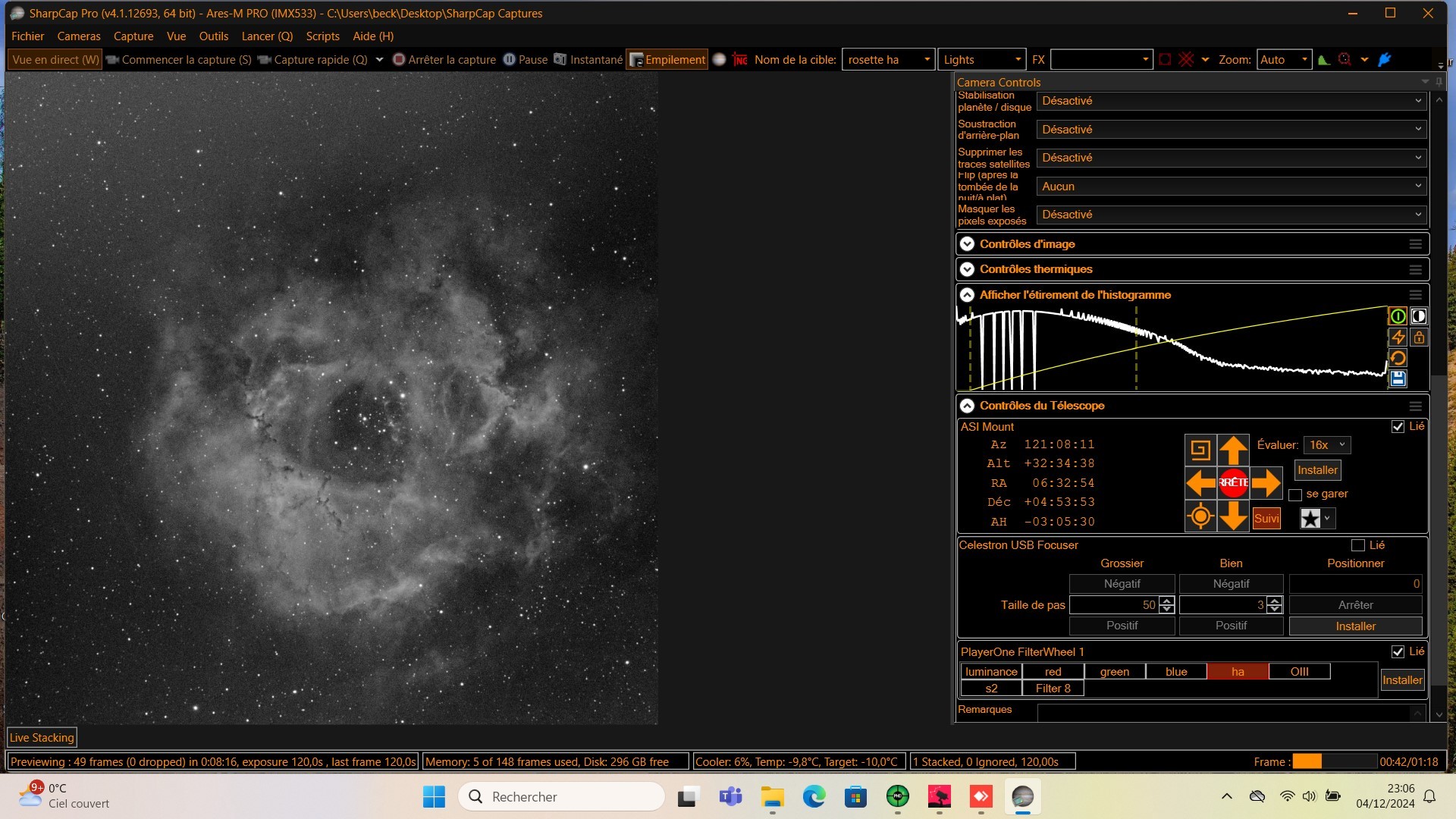1456x819 pixels.
Task: Click the Remarques notes input field
Action: pos(1232,713)
